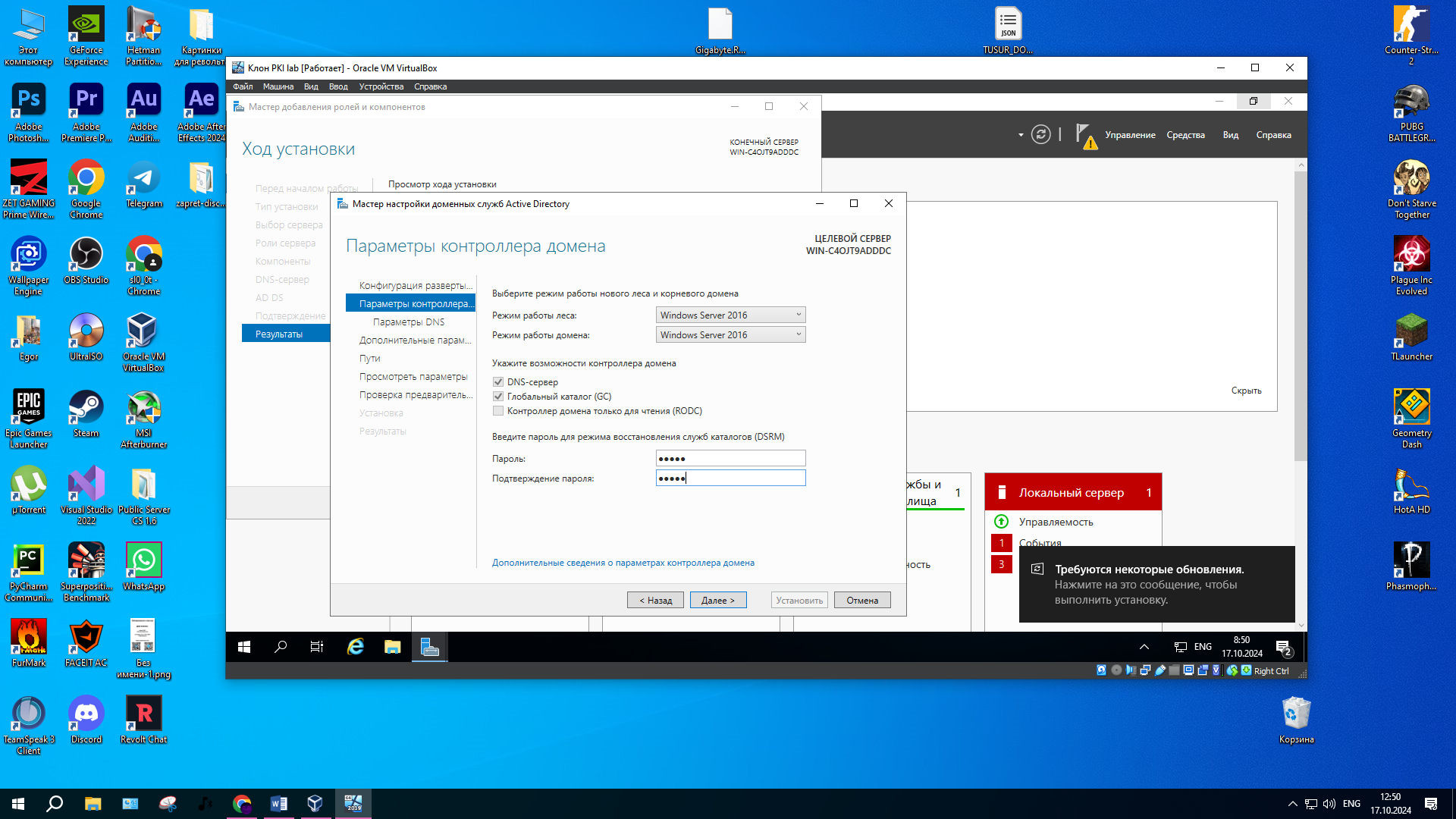Expand host system tray hidden icons
This screenshot has width=1456, height=819.
point(1292,804)
